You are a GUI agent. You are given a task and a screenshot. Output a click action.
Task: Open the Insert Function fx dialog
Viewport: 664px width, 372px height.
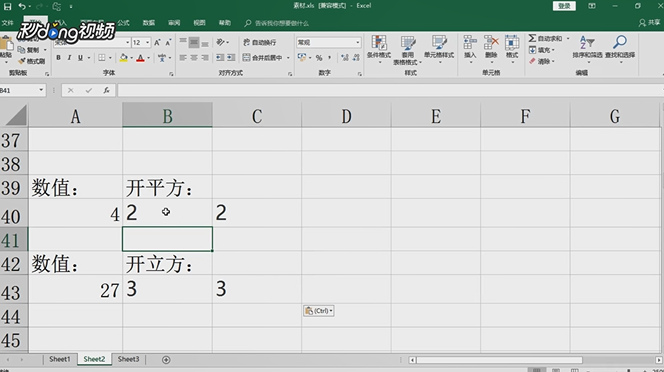[106, 90]
